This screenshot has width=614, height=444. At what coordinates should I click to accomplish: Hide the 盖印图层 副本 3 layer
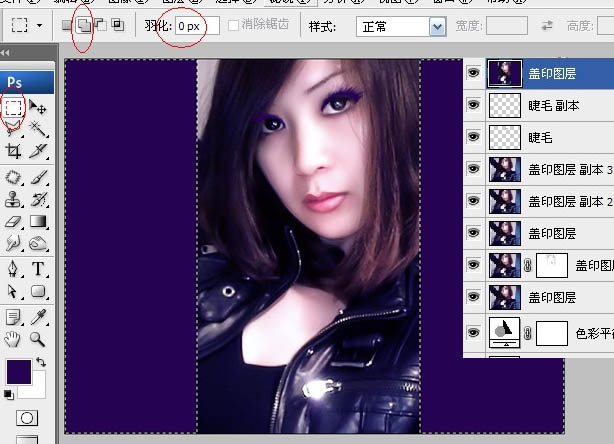474,169
